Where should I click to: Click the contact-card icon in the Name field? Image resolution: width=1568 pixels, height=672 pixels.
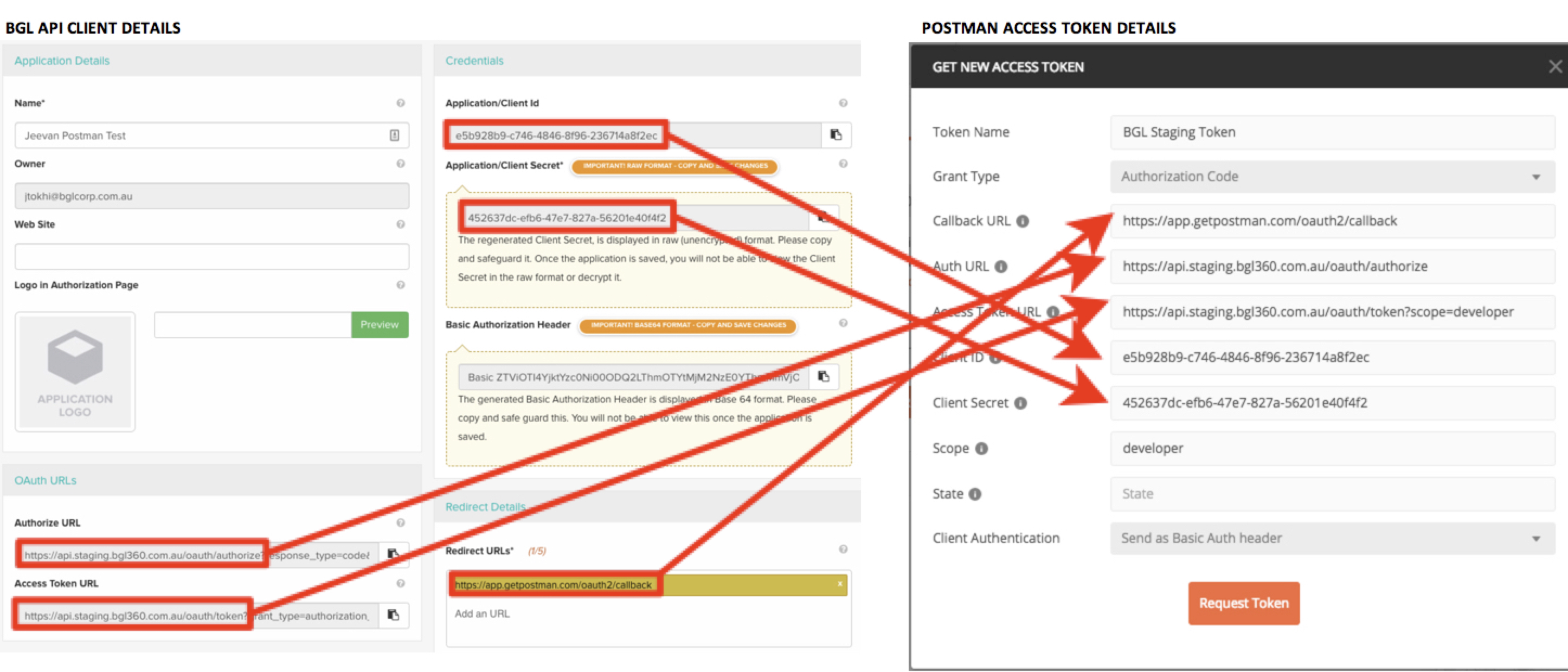point(394,135)
